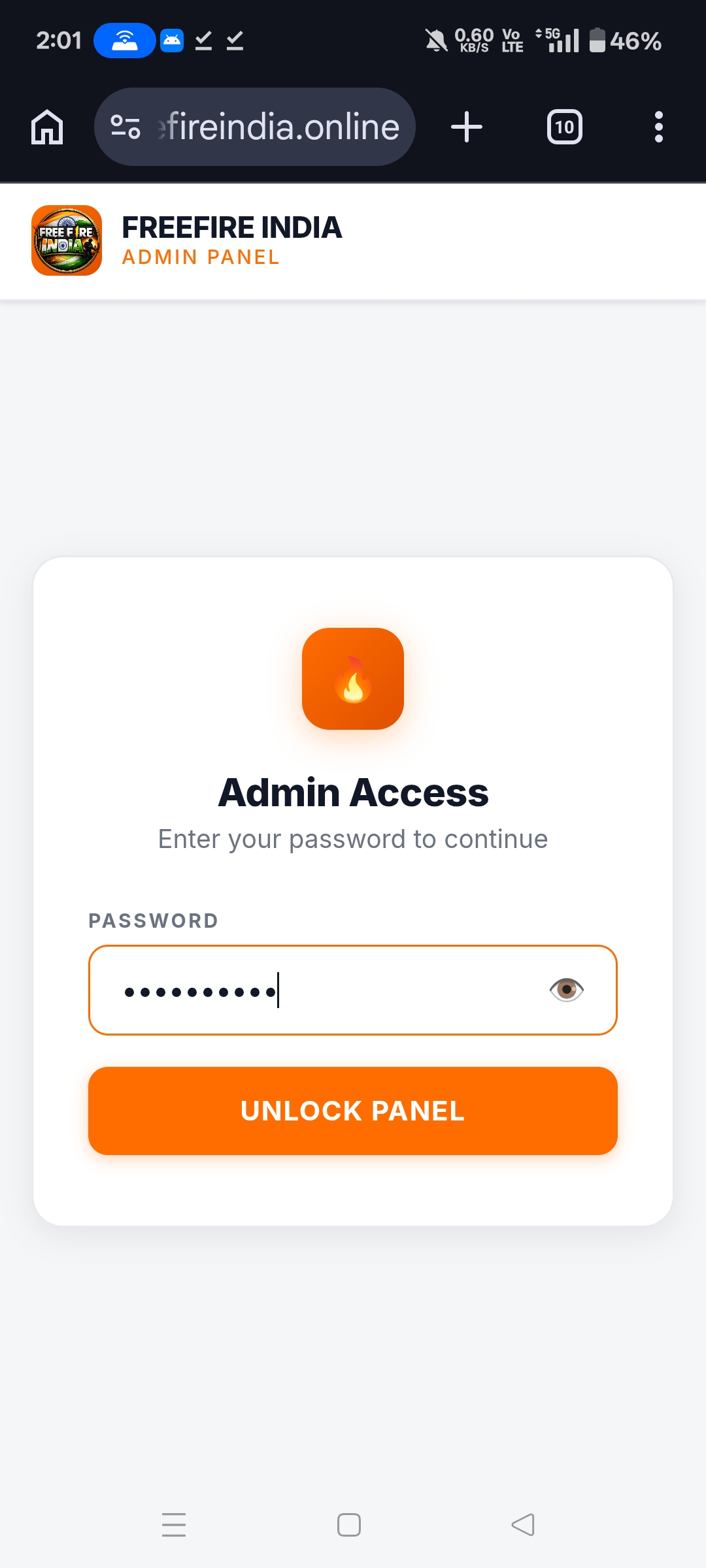
Task: Open the site settings icon in address bar
Action: pyautogui.click(x=126, y=126)
